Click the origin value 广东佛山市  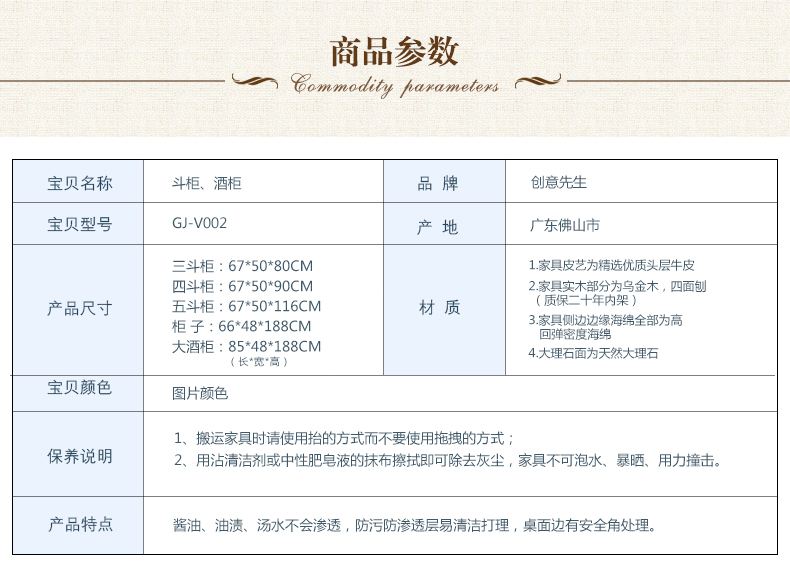point(565,225)
